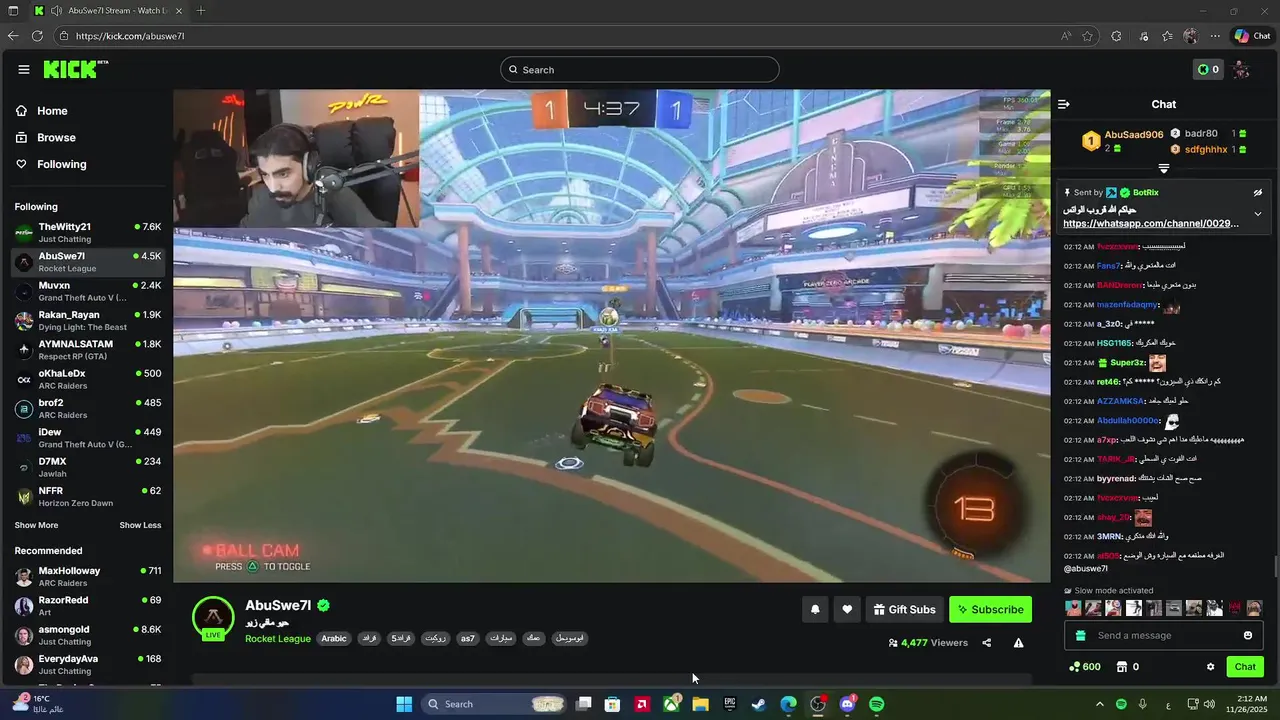Follow heart button for AbuSwe7l
Viewport: 1280px width, 720px height.
coord(847,609)
